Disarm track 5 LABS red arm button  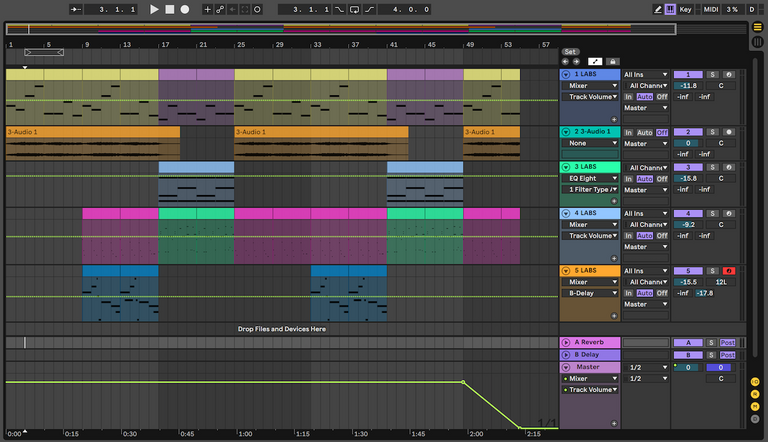coord(729,270)
